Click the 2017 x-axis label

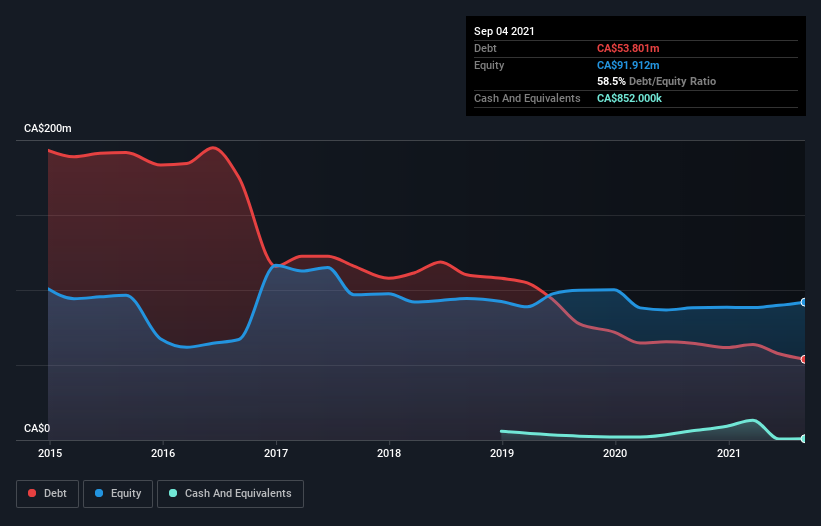(x=276, y=453)
